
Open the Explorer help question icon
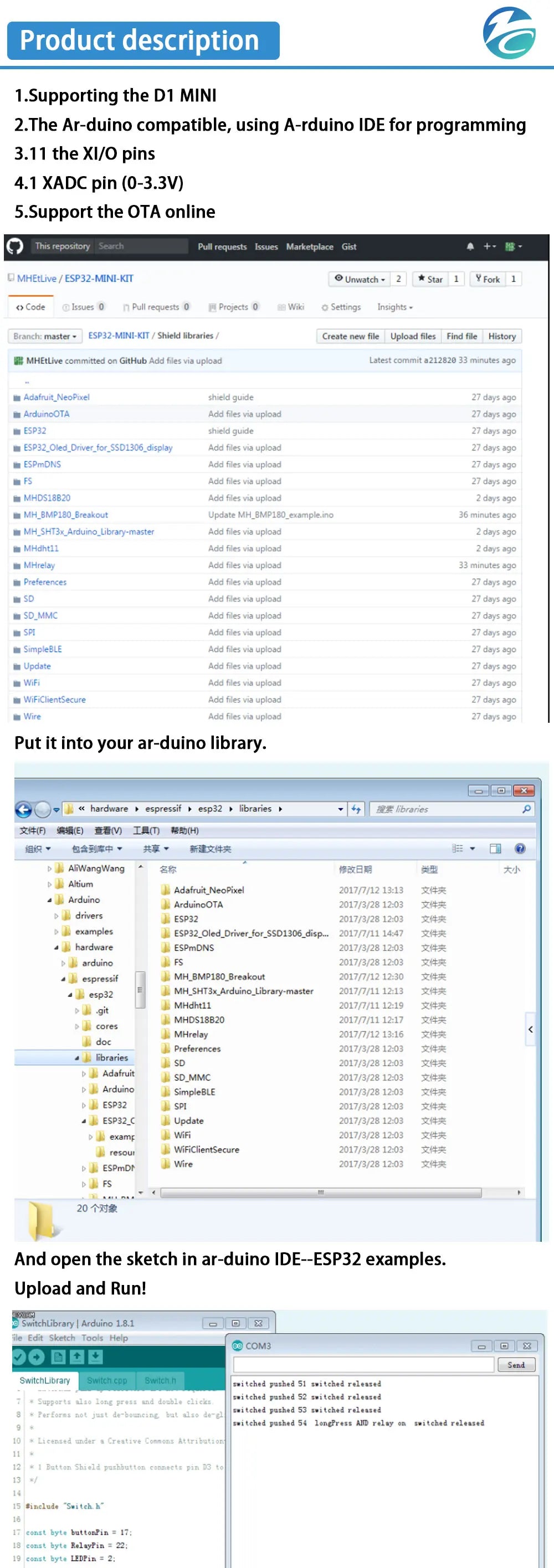(x=520, y=849)
